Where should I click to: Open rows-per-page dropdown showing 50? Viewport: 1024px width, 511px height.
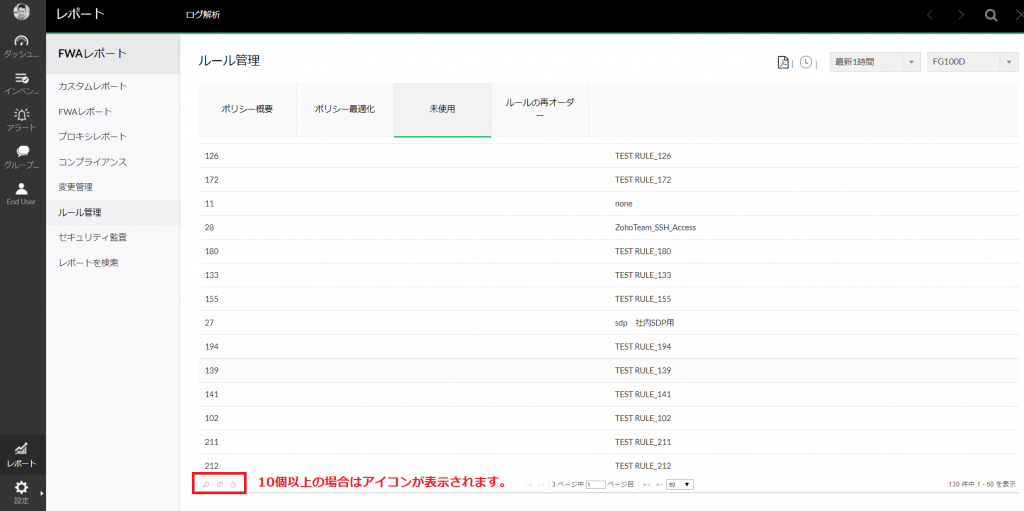(680, 484)
